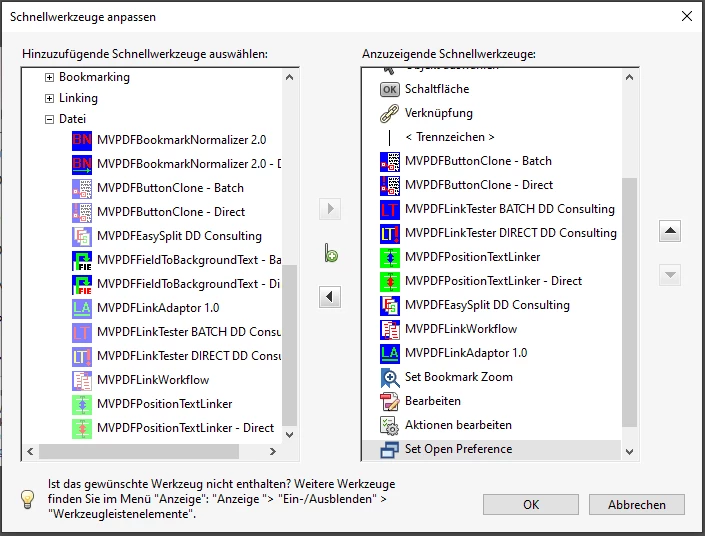
Task: Close the Schnellwerkzeuge anpassen dialog
Action: 687,17
